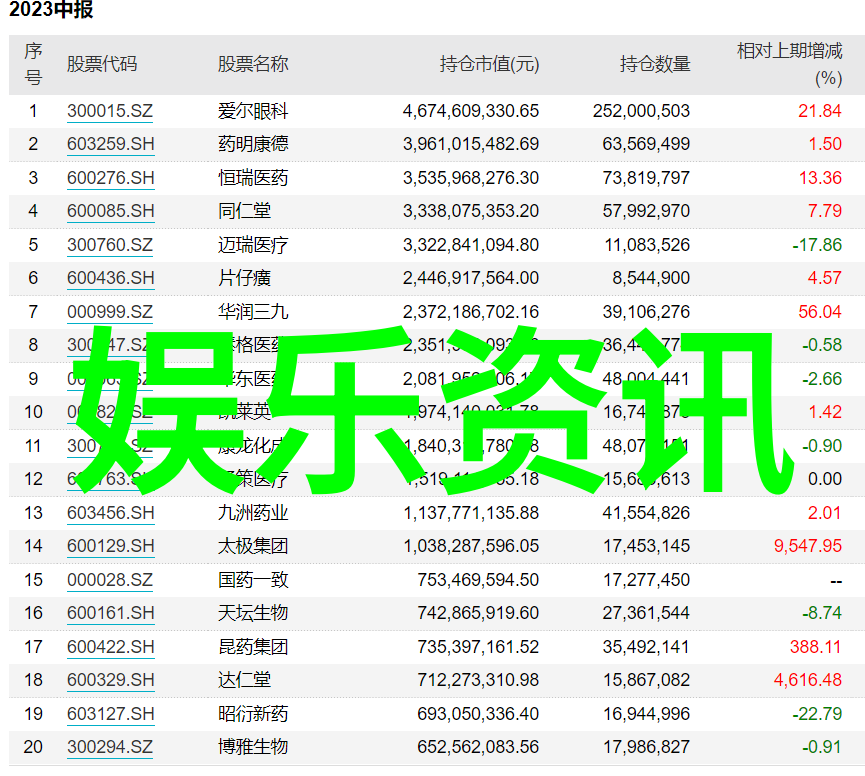Click the 持仓市值(元) column header
865x776 pixels.
[489, 65]
